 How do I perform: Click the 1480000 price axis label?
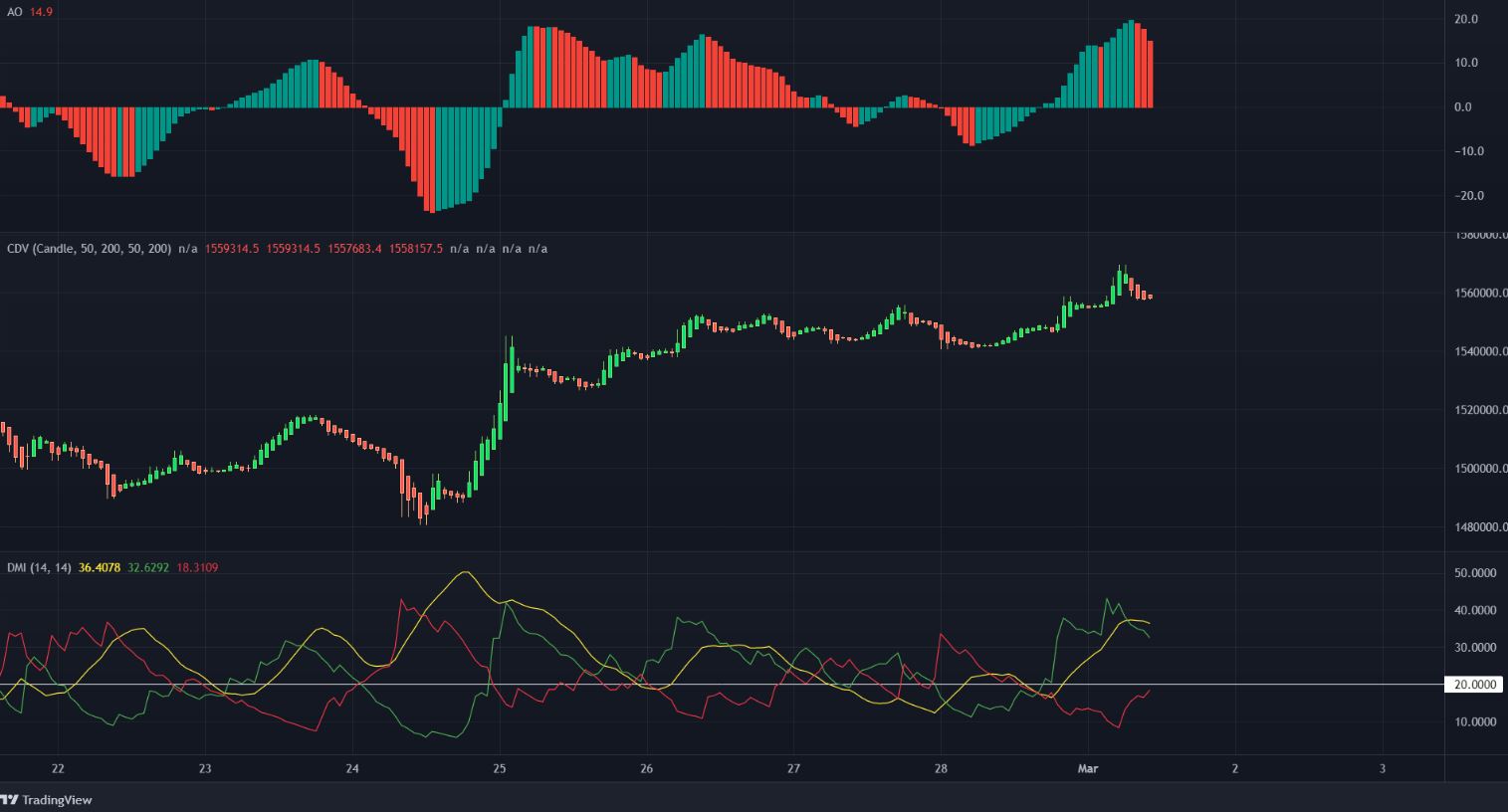[1480, 527]
